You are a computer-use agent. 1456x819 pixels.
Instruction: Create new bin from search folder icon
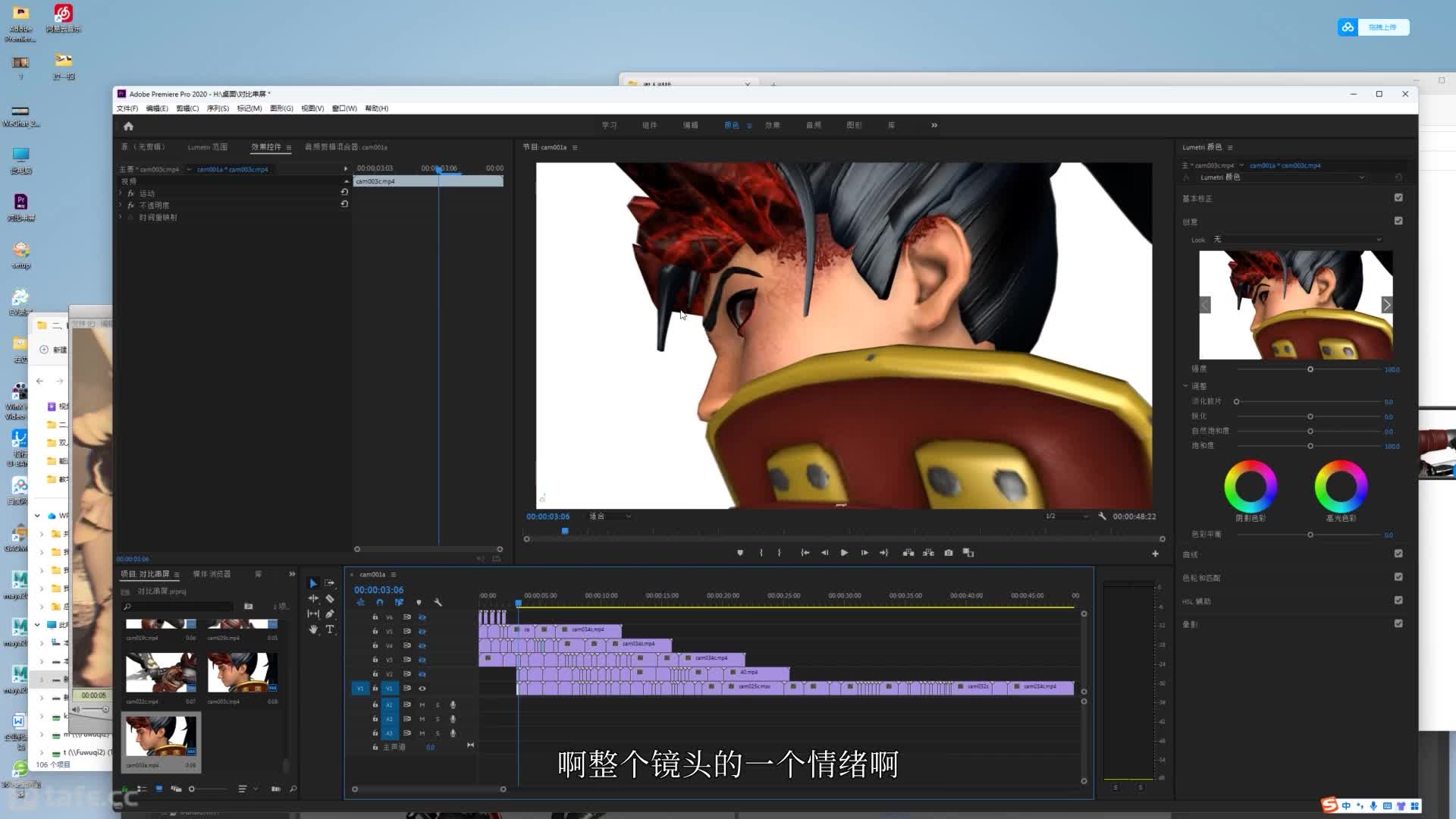(248, 606)
